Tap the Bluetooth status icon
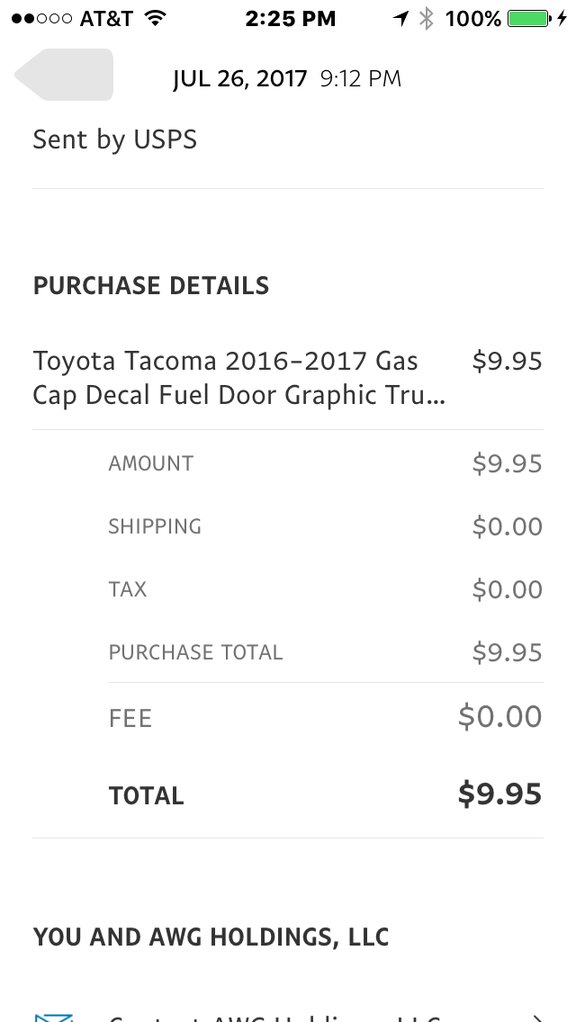The height and width of the screenshot is (1022, 576). (426, 18)
